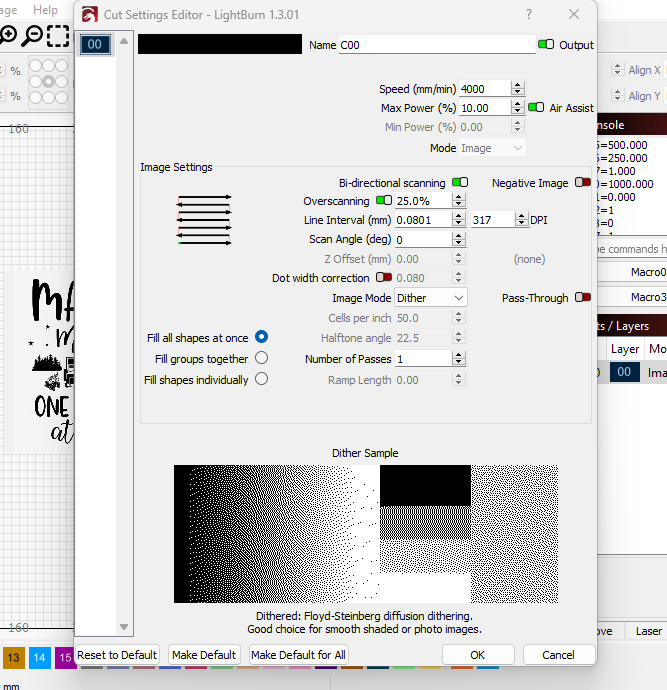Screen dimensions: 667x690
Task: Click the scan direction preview diagram
Action: click(205, 220)
